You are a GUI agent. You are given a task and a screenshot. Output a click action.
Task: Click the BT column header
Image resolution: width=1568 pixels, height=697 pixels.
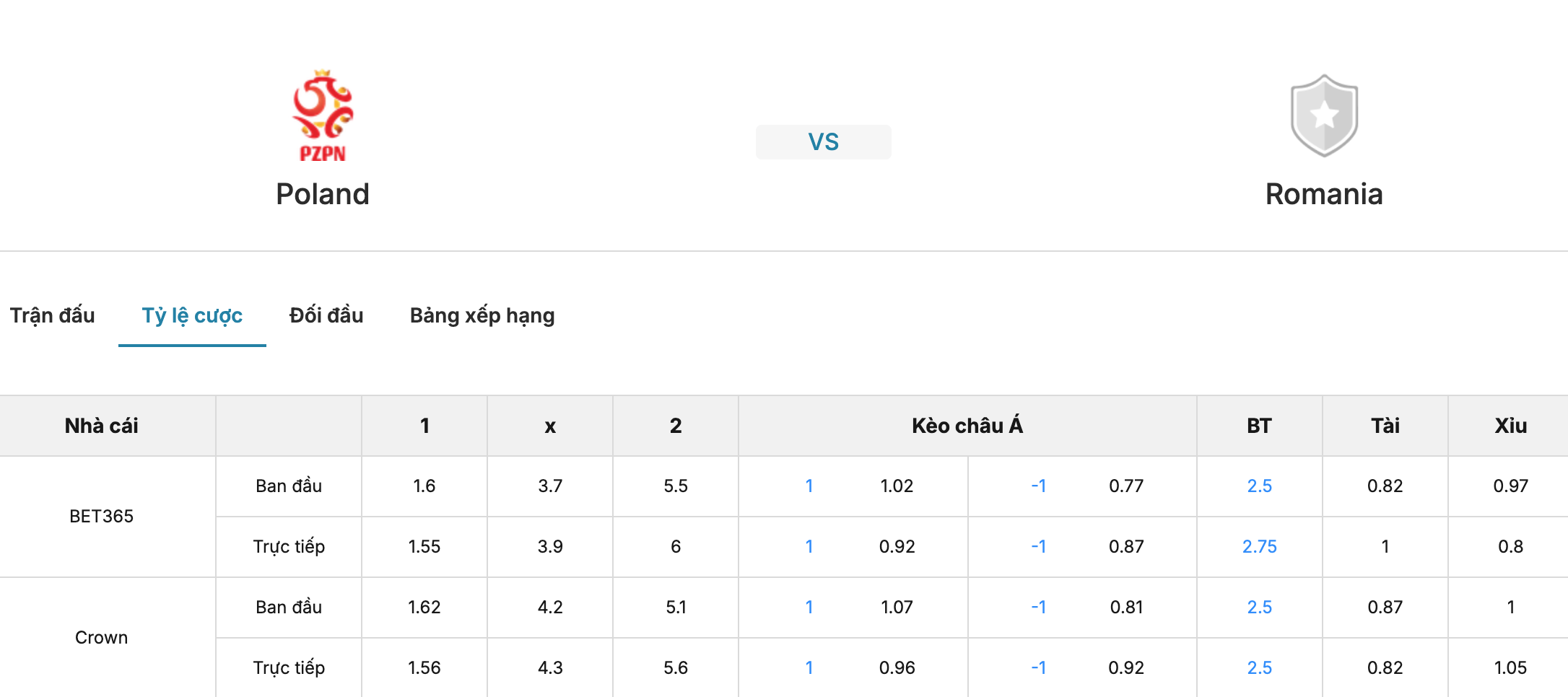coord(1259,426)
